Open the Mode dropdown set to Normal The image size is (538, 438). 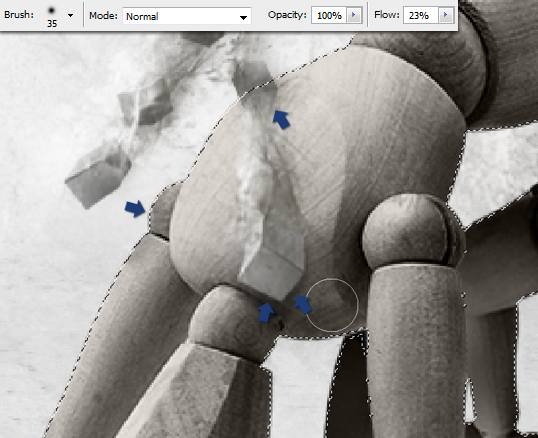(x=187, y=16)
